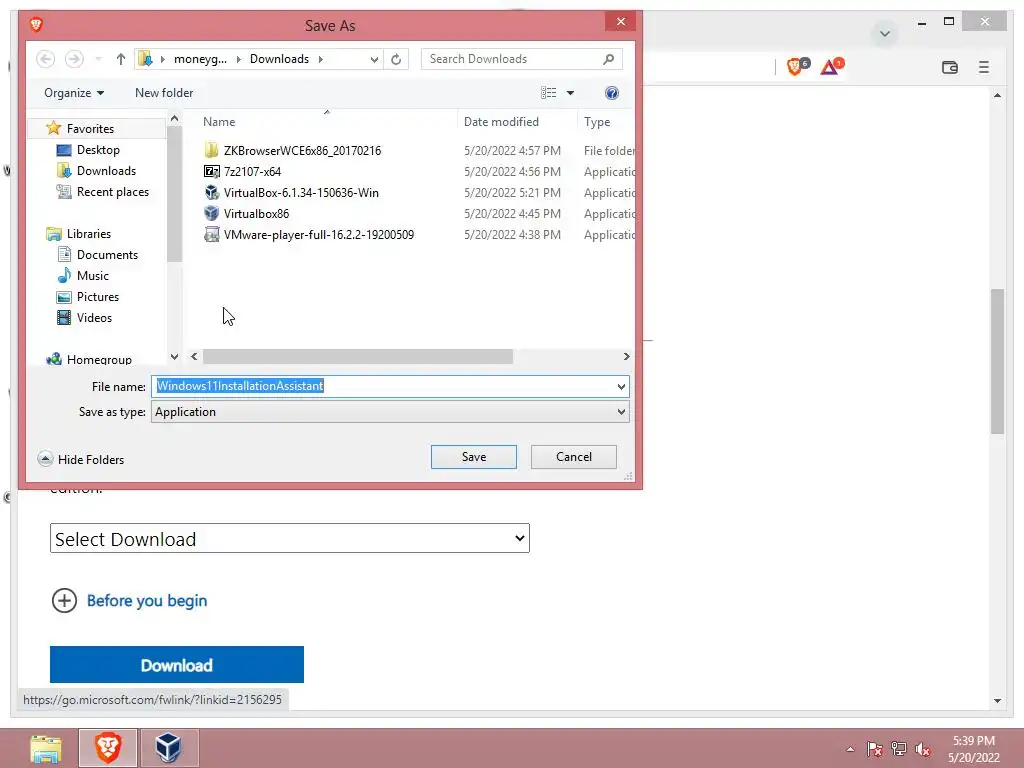This screenshot has height=768, width=1024.
Task: Expand the File name dropdown arrow
Action: [x=621, y=387]
